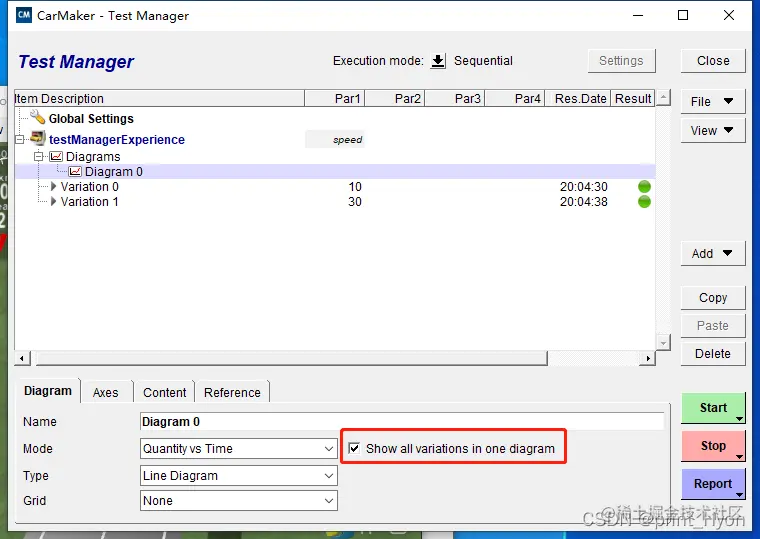Open the Type dropdown Line Diagram
Viewport: 760px width, 539px height.
pyautogui.click(x=238, y=476)
